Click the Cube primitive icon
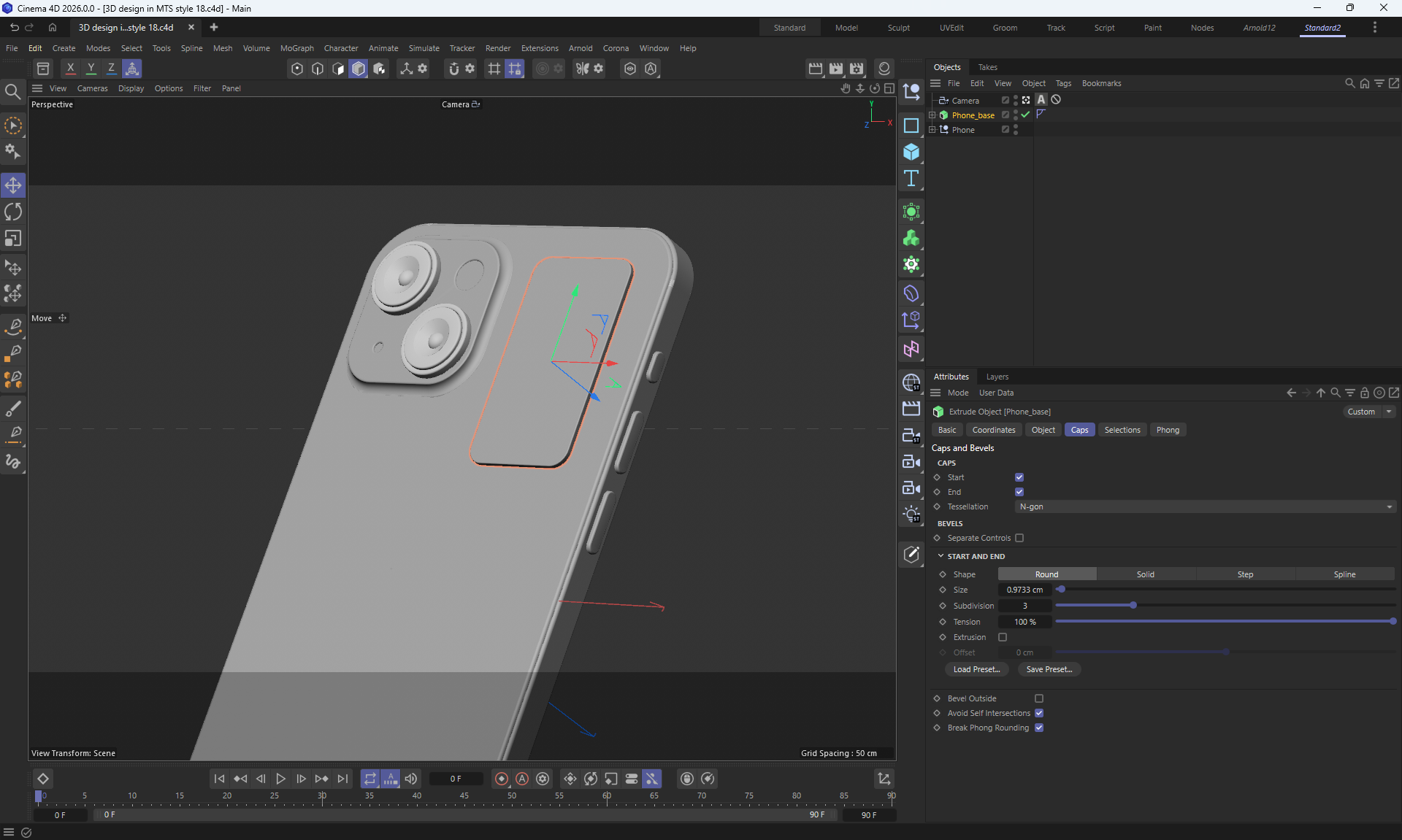This screenshot has height=840, width=1402. [911, 152]
